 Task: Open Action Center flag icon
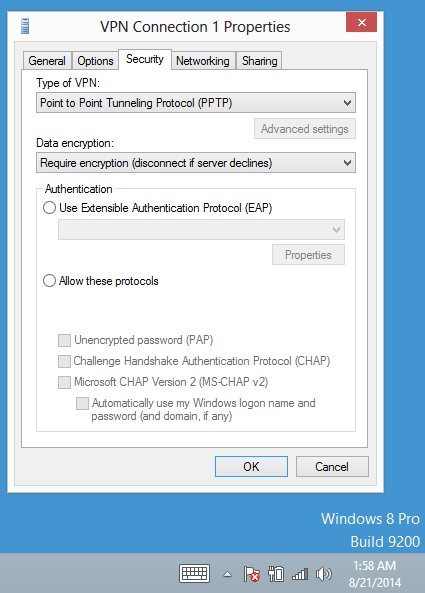click(x=251, y=574)
